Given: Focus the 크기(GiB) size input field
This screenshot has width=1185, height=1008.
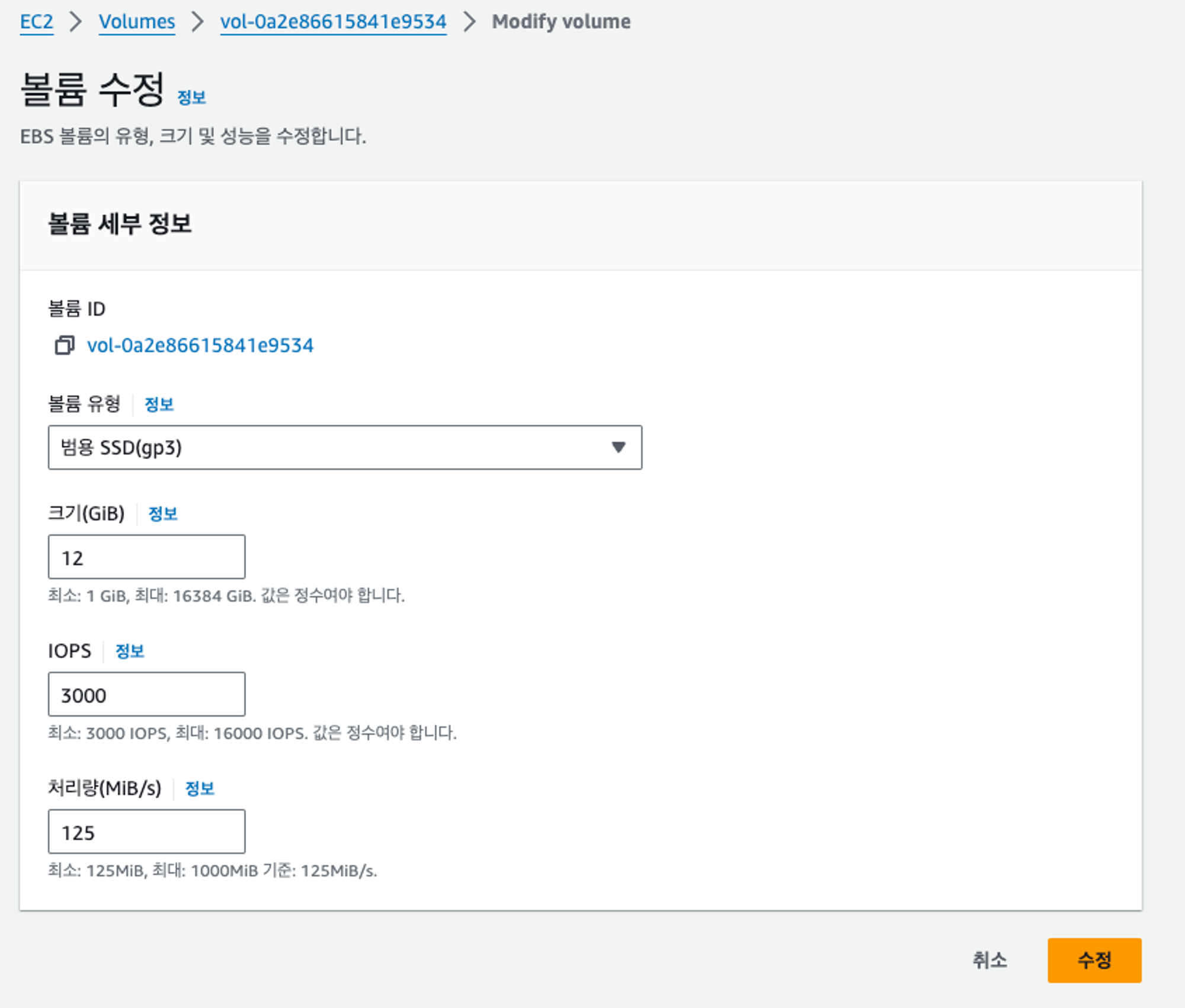Looking at the screenshot, I should tap(146, 557).
